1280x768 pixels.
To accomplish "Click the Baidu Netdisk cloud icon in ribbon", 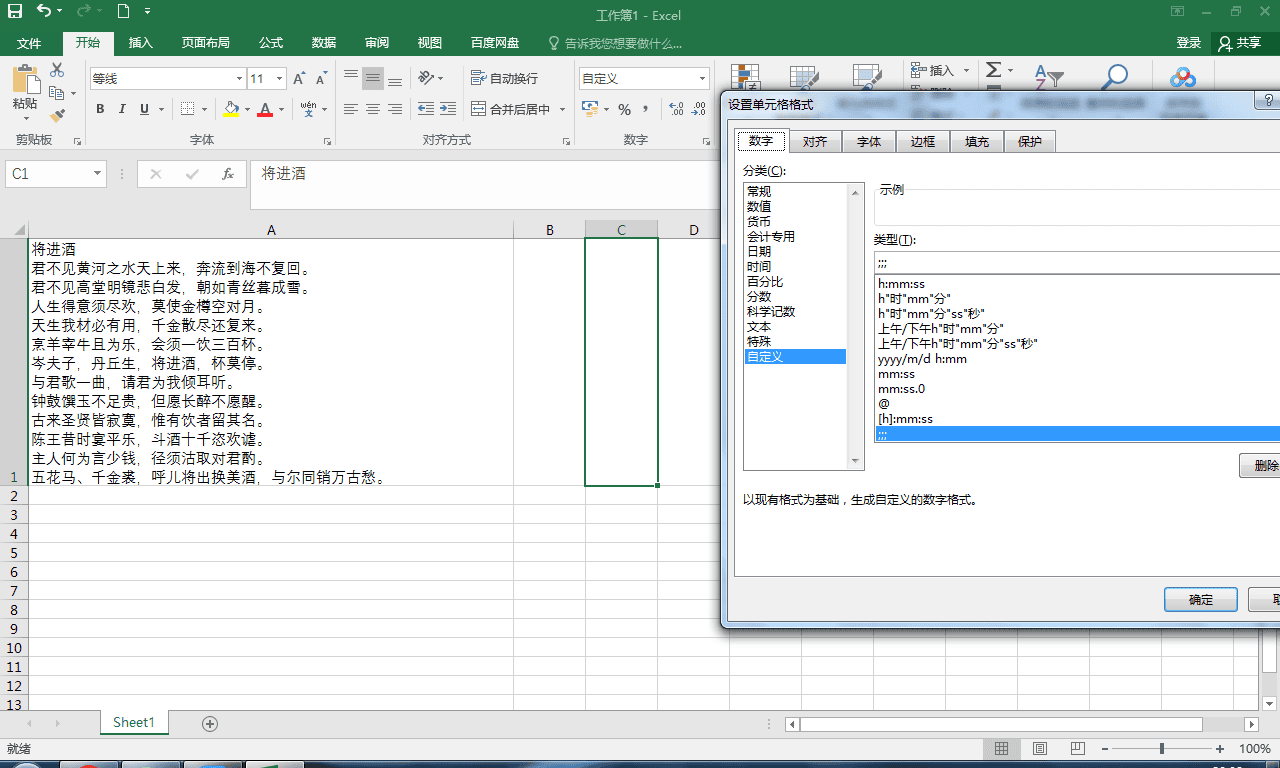I will click(x=1183, y=78).
